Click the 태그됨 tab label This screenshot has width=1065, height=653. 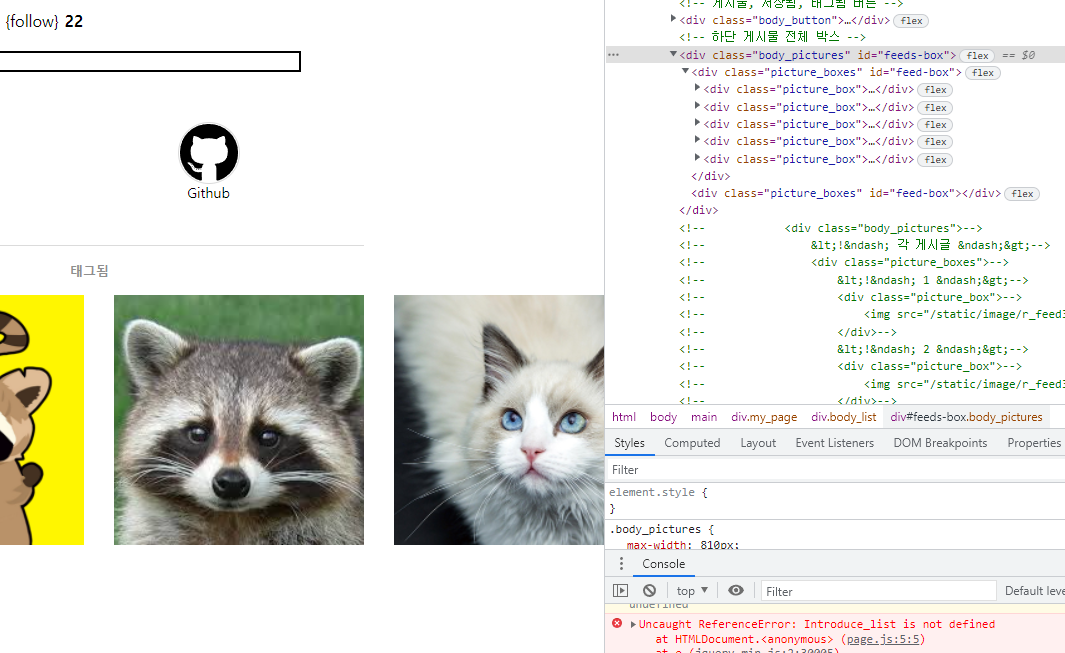(89, 270)
